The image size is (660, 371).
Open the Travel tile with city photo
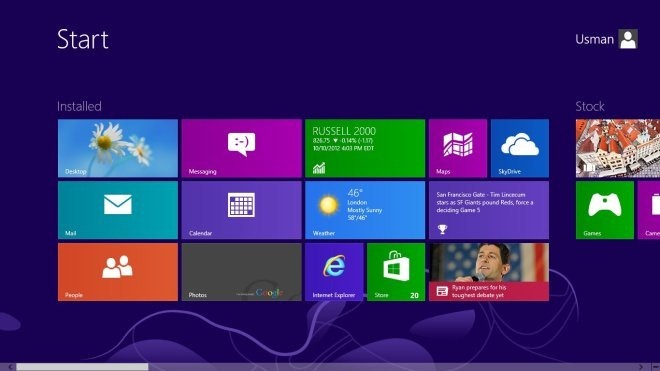pyautogui.click(x=618, y=148)
